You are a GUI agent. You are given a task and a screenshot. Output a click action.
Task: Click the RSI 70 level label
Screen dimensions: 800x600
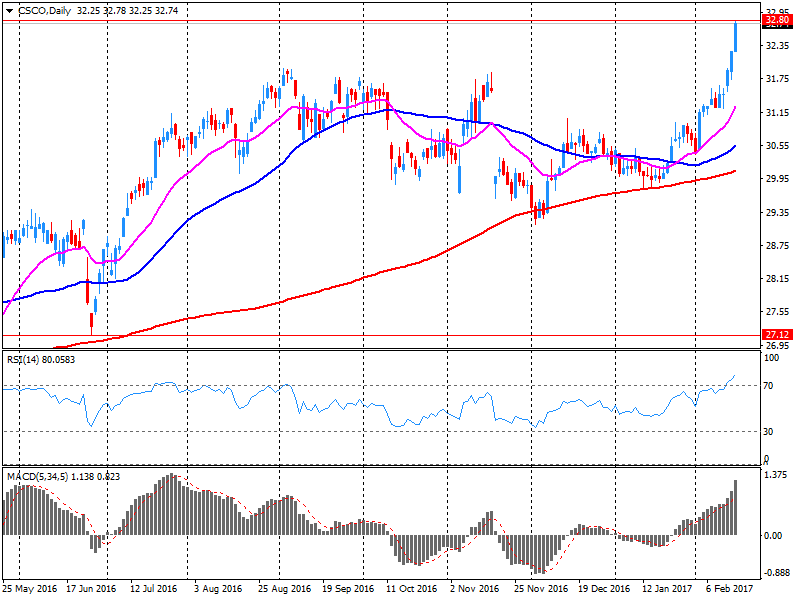point(768,386)
